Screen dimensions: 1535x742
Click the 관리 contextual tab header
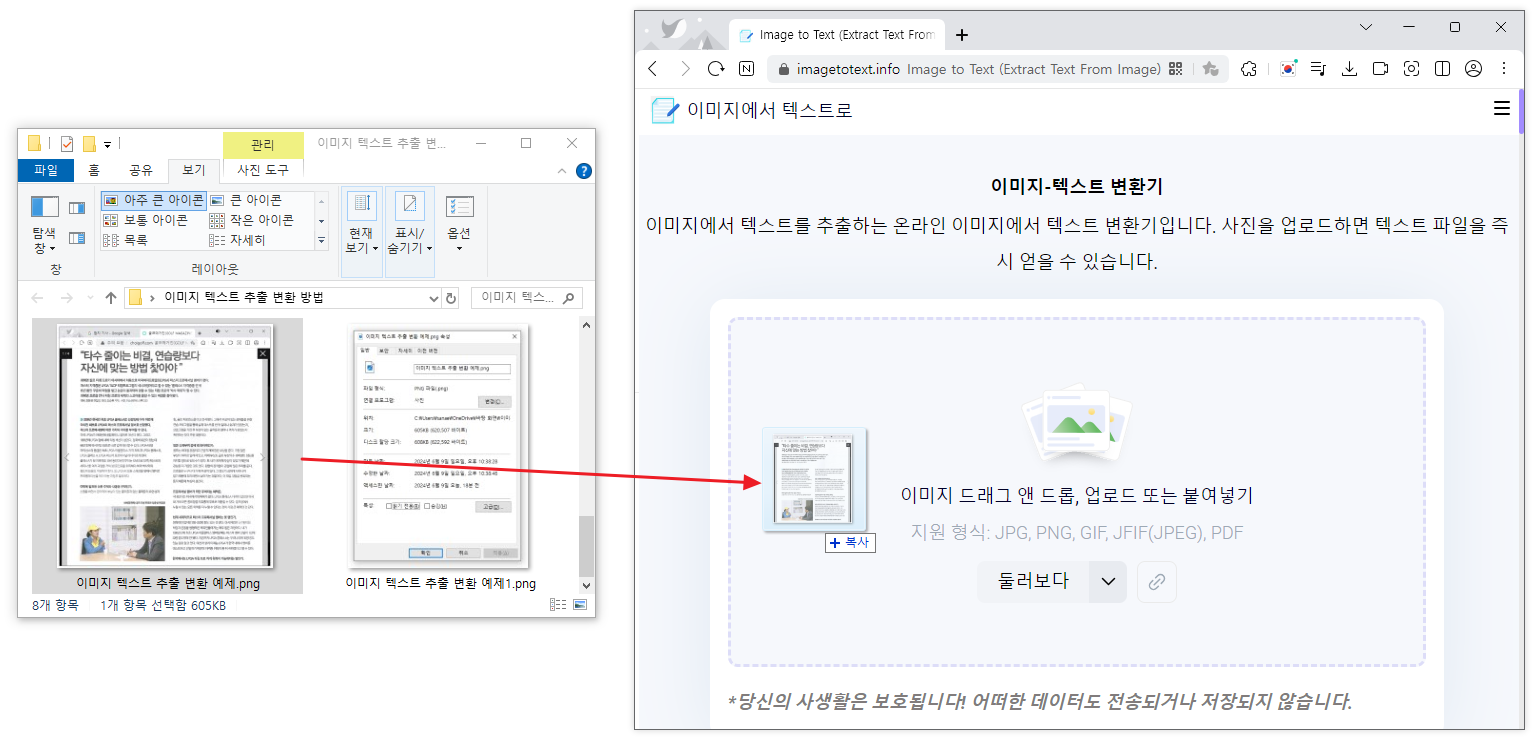(x=262, y=145)
